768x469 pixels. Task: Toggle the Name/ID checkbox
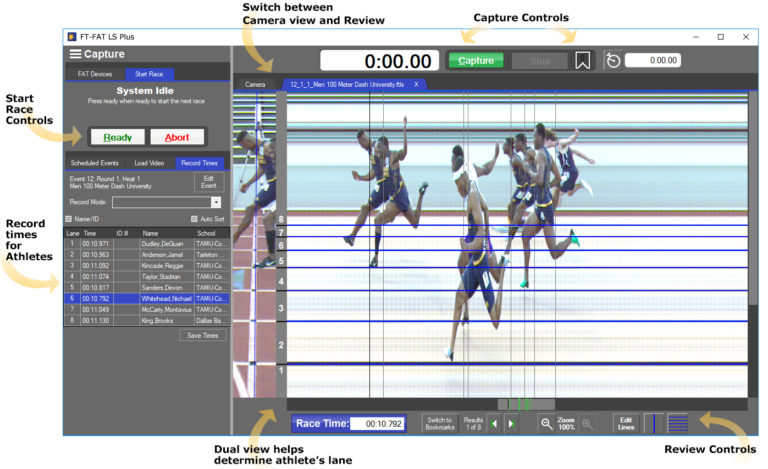pyautogui.click(x=69, y=219)
